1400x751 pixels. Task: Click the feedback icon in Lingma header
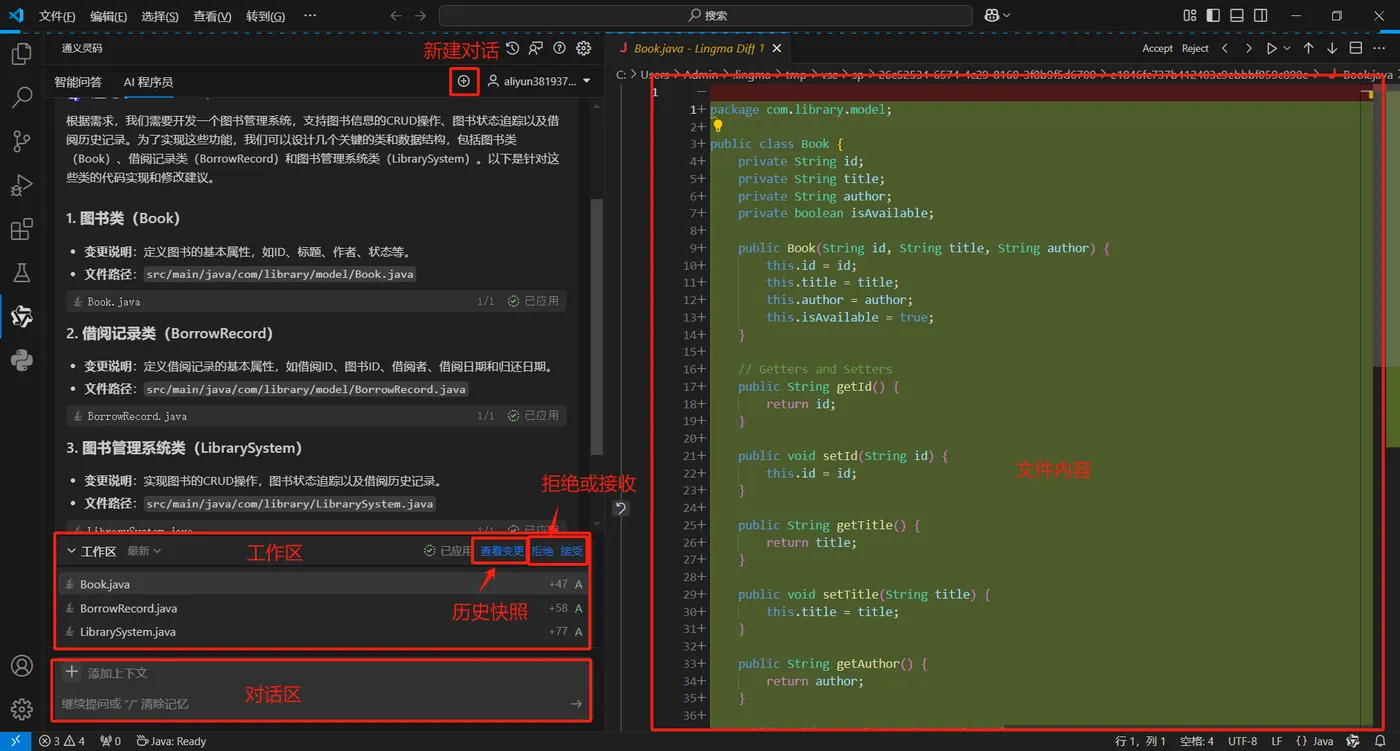pos(536,48)
